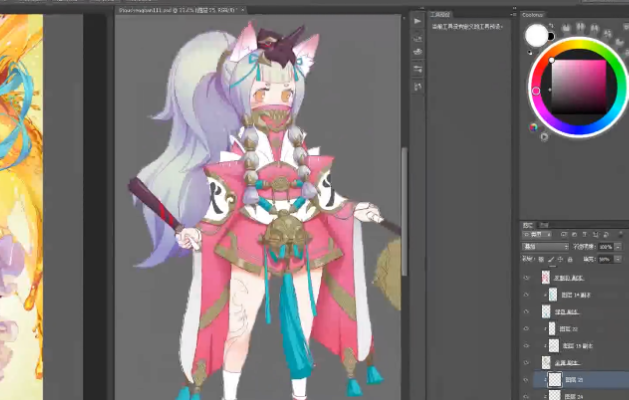
Task: Open the opacity slider dropdown arrow
Action: [618, 247]
